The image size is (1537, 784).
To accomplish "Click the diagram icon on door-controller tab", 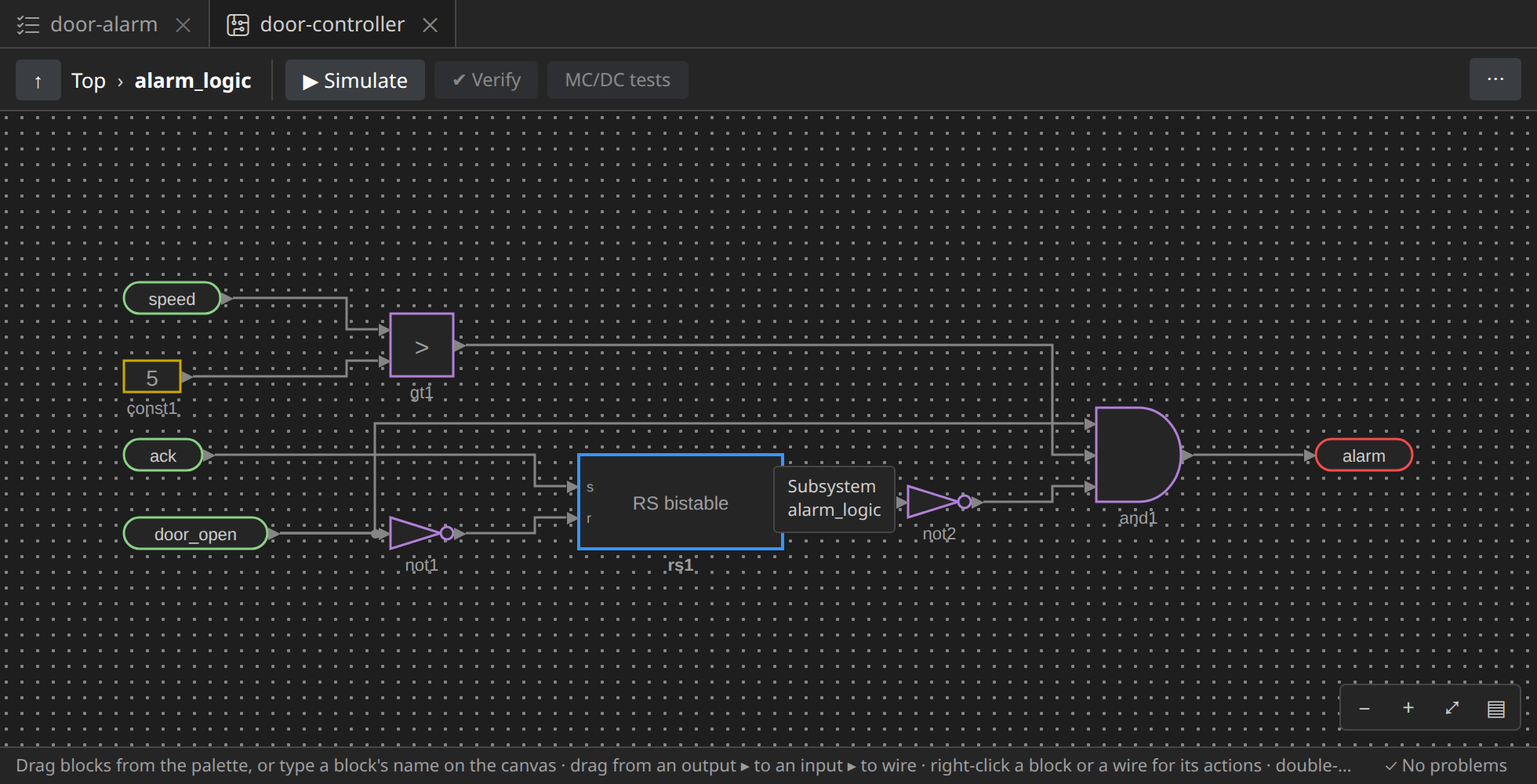I will pos(238,25).
